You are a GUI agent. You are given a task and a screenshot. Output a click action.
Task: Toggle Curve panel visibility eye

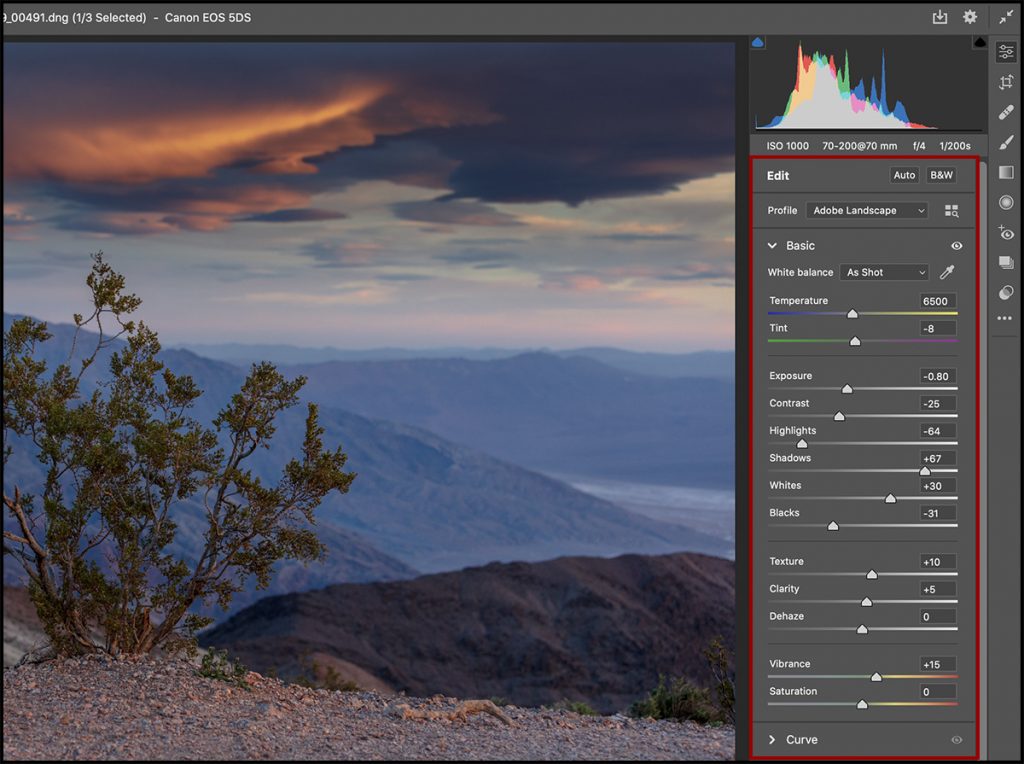point(957,740)
